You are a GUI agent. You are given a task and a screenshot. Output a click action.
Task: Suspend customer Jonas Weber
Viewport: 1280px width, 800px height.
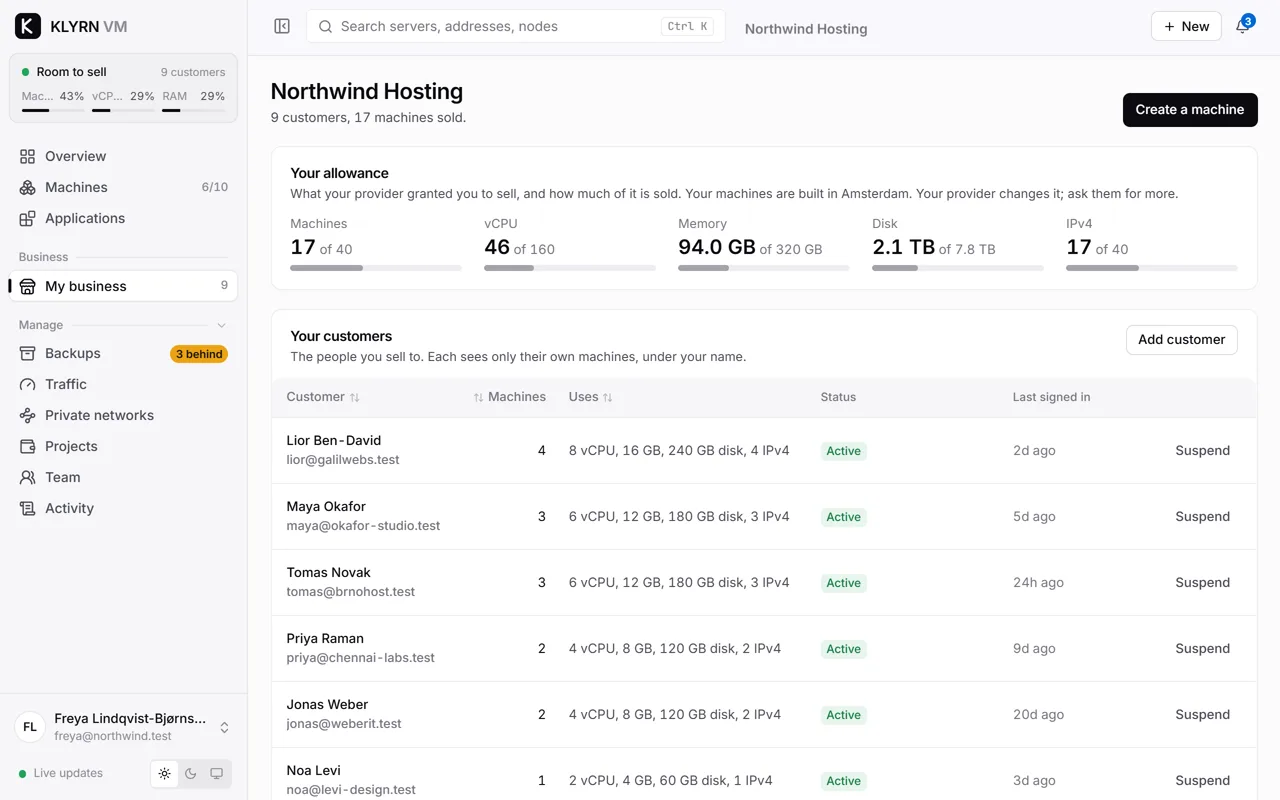[1202, 715]
